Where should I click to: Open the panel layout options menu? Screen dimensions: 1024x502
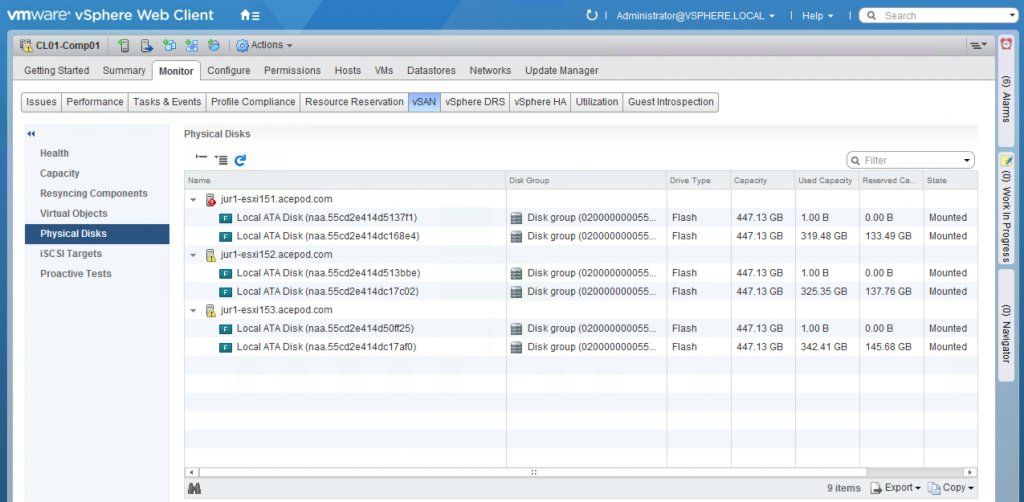[978, 45]
